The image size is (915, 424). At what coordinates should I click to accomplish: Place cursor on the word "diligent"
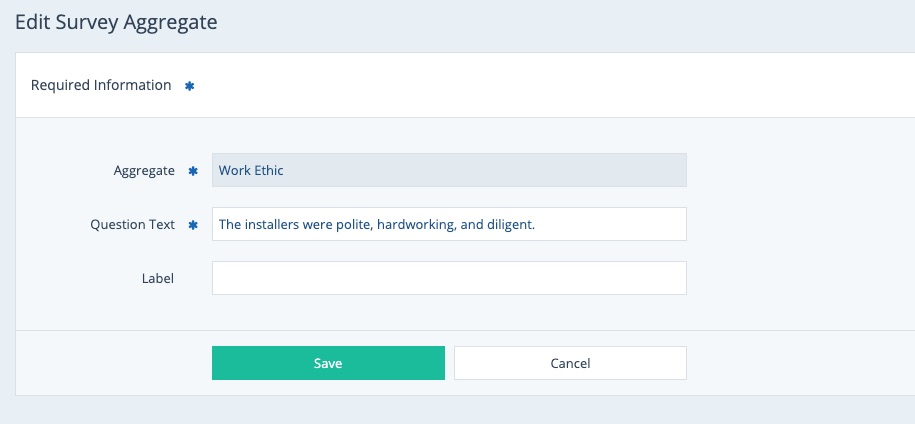pos(510,225)
